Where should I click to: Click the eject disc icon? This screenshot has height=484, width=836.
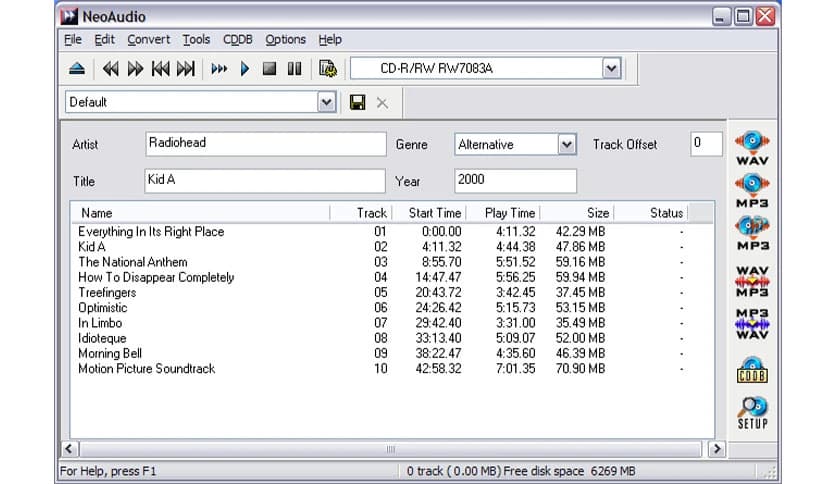(x=76, y=69)
